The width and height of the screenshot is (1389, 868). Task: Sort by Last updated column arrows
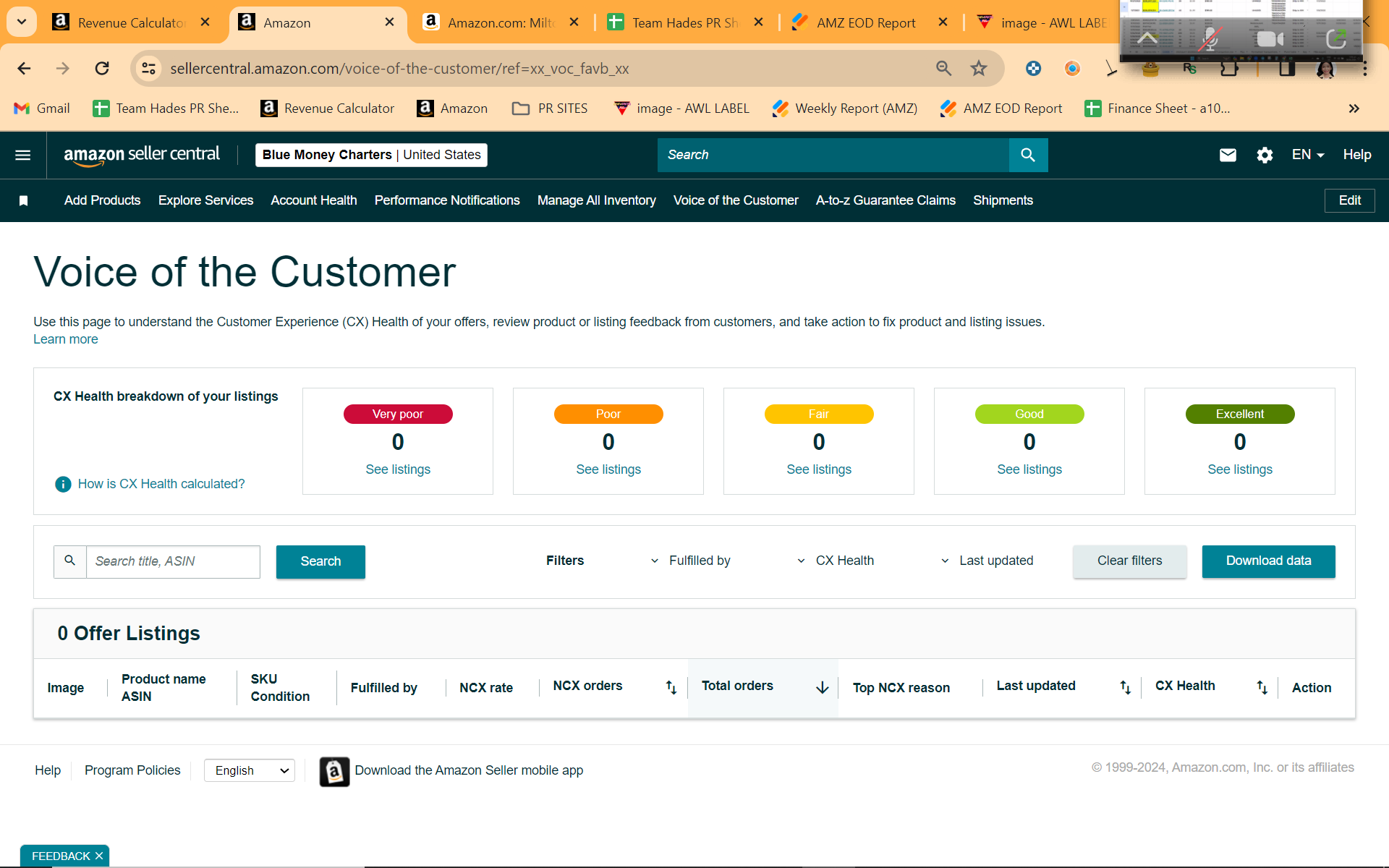[x=1125, y=687]
